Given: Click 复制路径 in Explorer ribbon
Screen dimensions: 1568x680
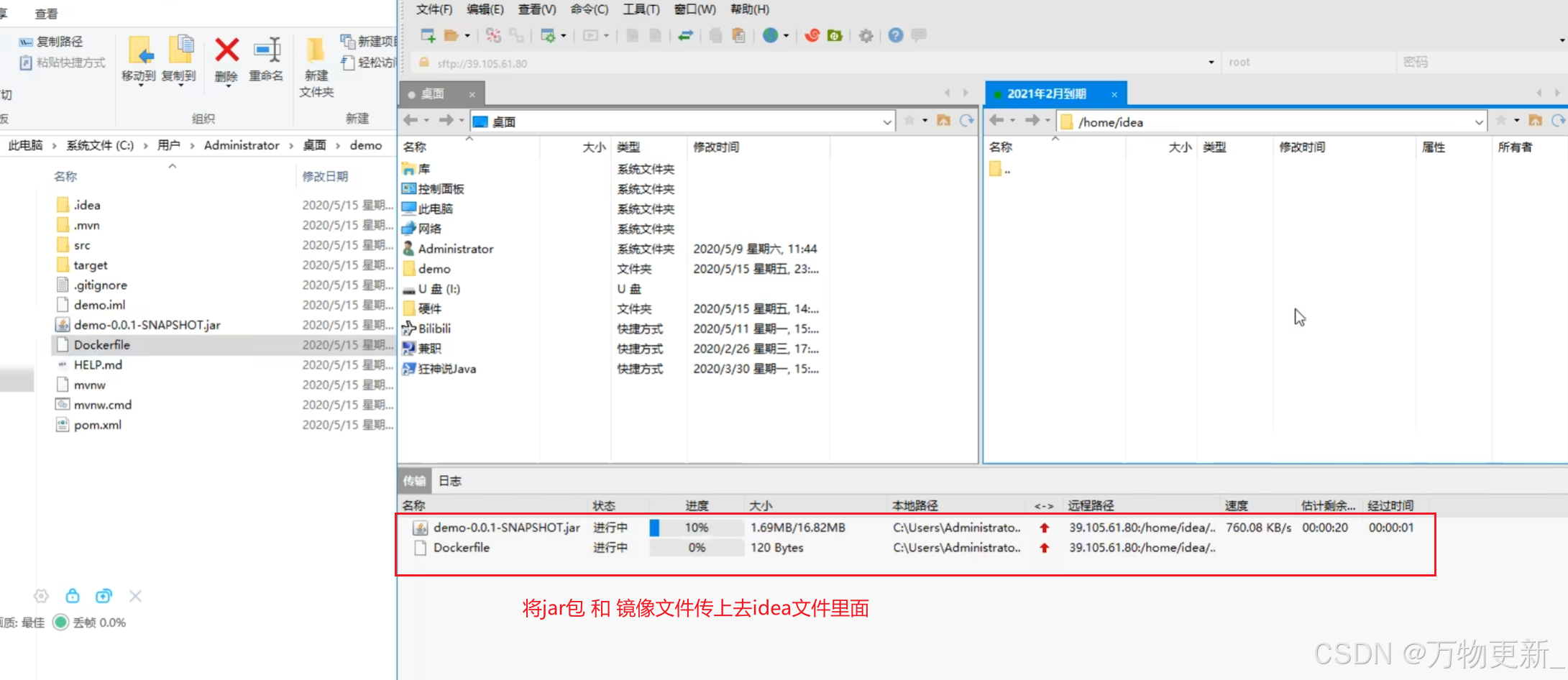Looking at the screenshot, I should point(51,42).
